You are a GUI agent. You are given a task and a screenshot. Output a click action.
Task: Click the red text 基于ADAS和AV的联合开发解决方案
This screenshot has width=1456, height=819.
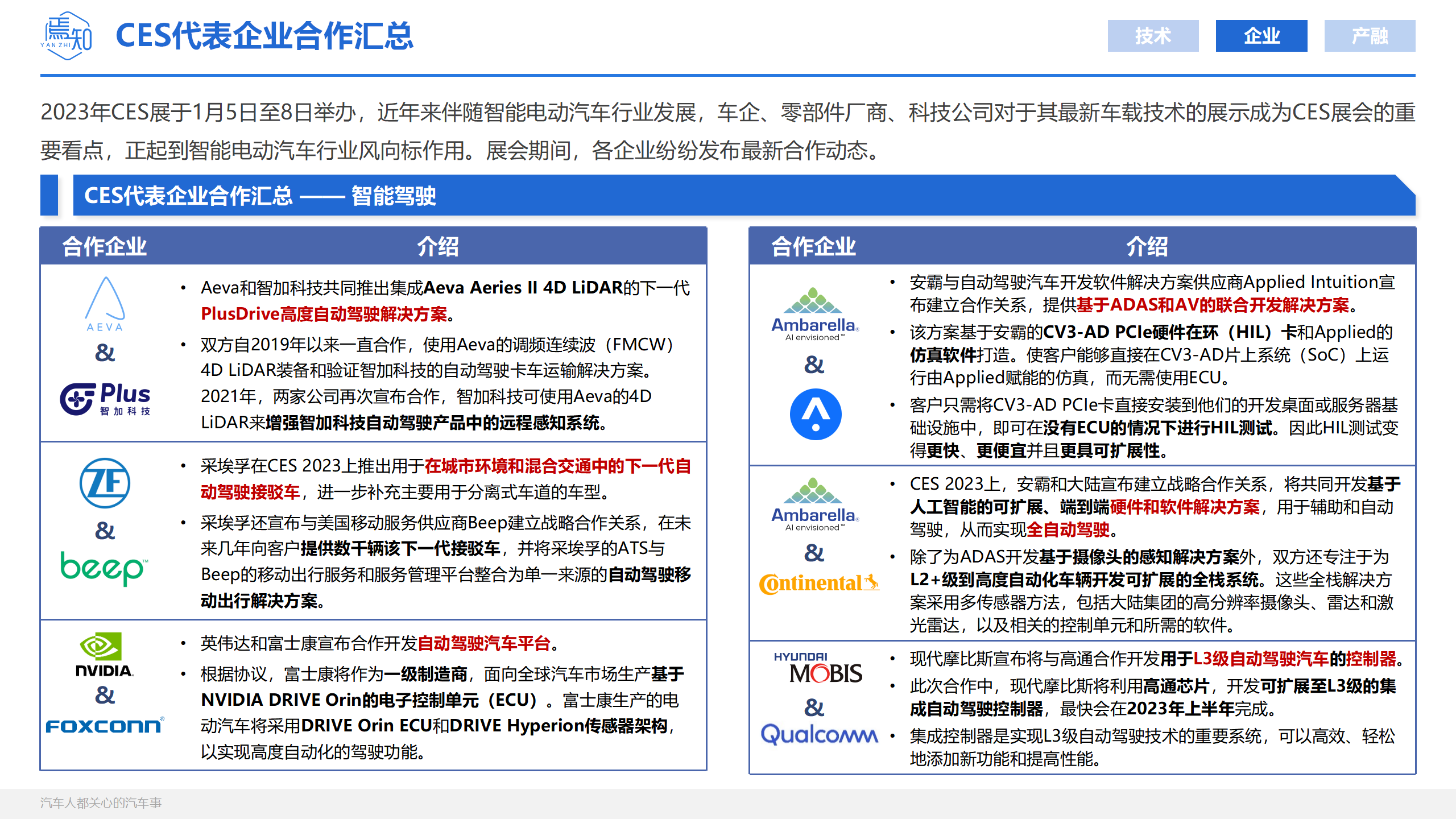1213,305
